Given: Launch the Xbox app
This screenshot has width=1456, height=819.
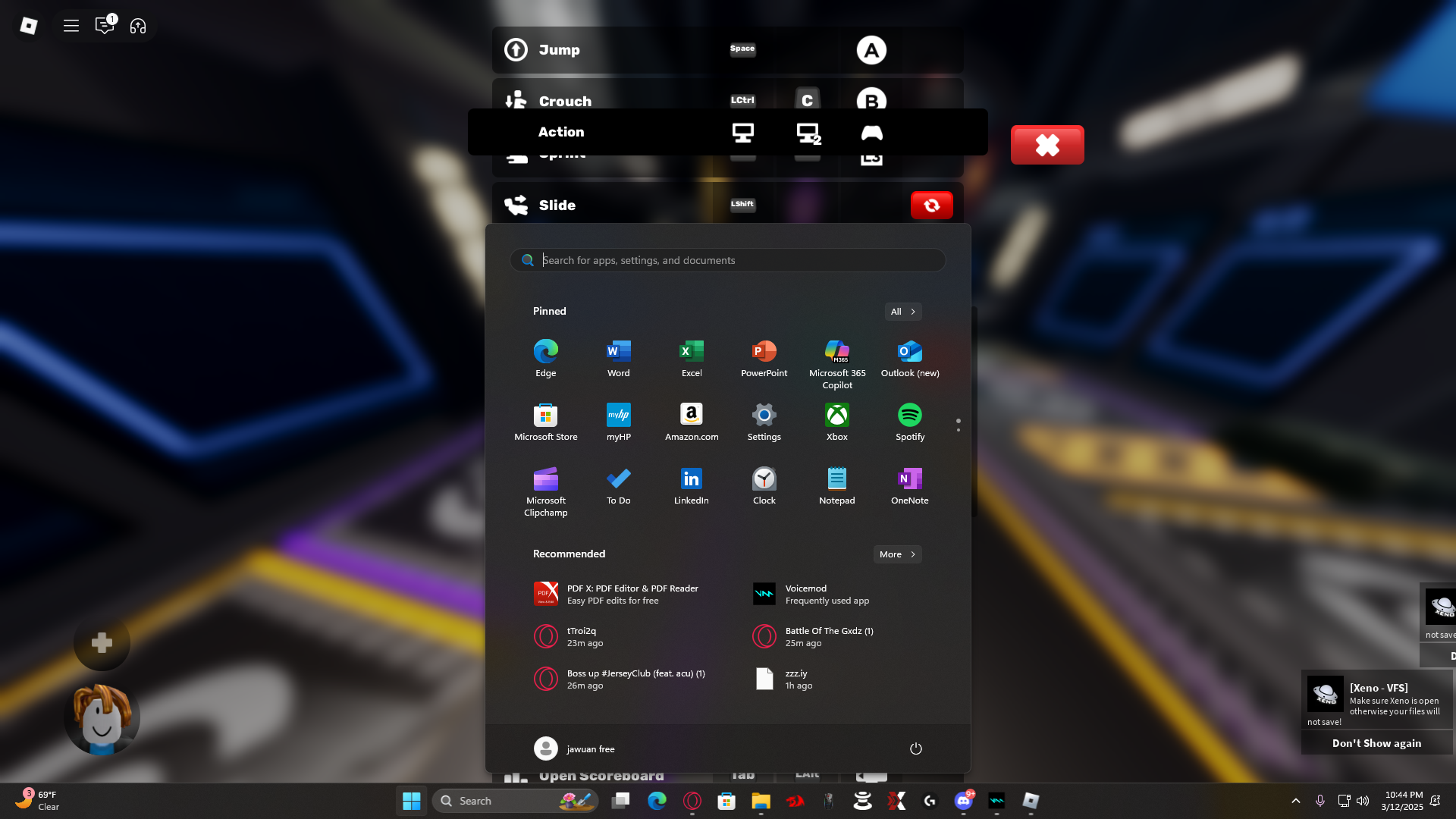Looking at the screenshot, I should (x=836, y=422).
